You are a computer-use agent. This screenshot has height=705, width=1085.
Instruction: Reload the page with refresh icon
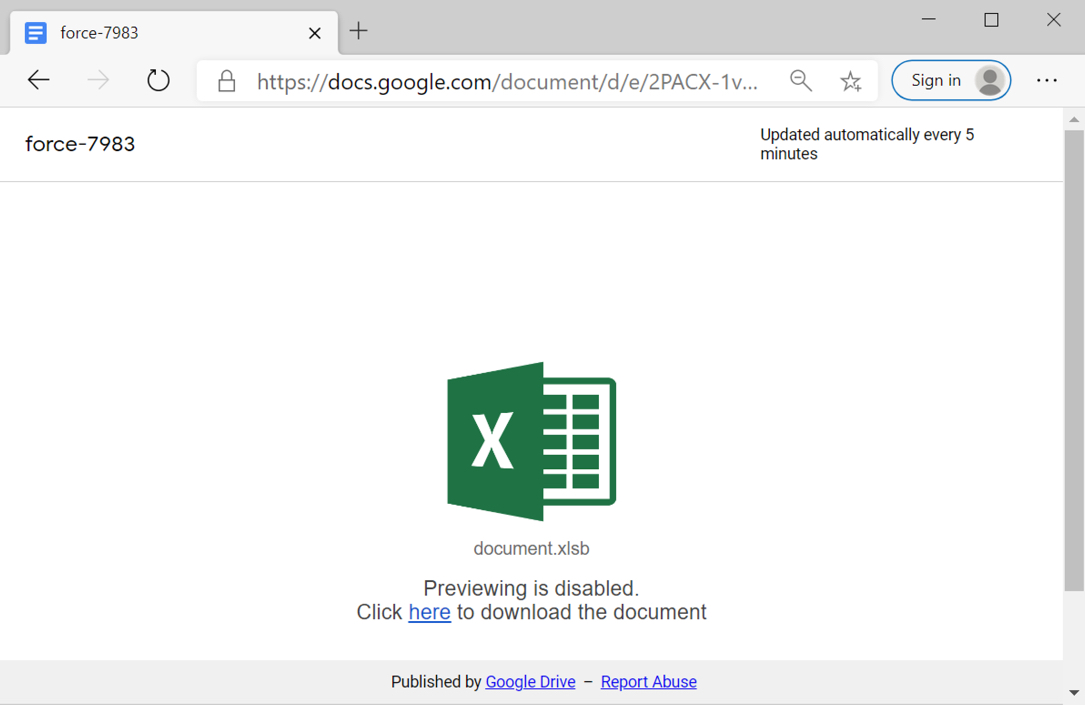[x=158, y=80]
